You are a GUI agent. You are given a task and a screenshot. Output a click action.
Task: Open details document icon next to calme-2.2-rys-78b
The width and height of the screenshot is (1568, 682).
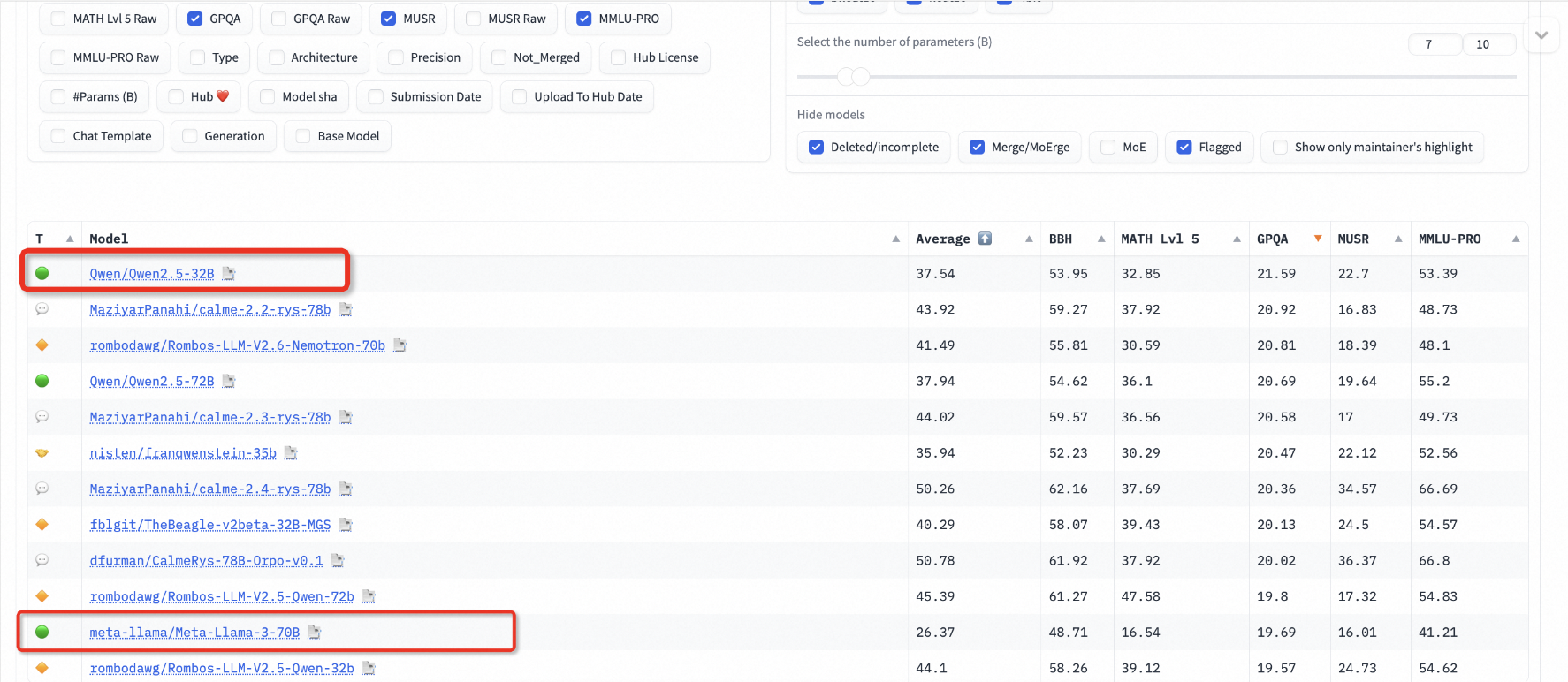tap(346, 309)
